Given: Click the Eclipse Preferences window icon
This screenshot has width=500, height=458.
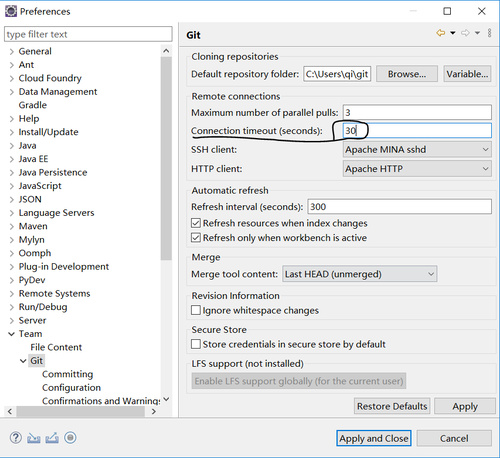Looking at the screenshot, I should (11, 11).
